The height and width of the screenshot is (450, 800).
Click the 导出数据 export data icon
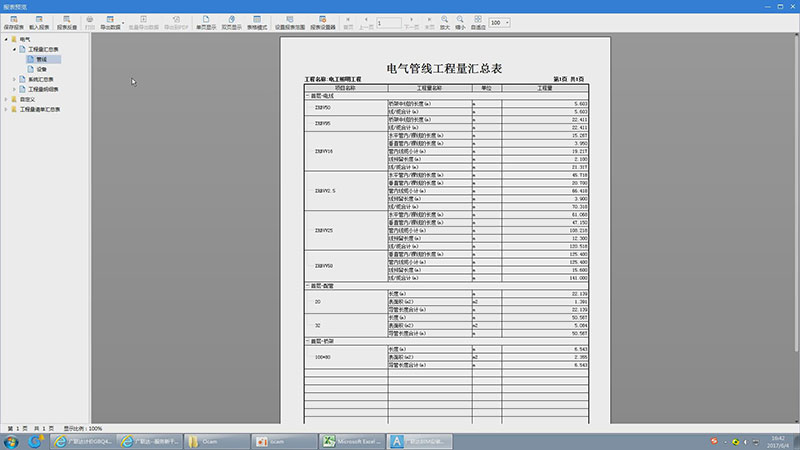(x=110, y=21)
